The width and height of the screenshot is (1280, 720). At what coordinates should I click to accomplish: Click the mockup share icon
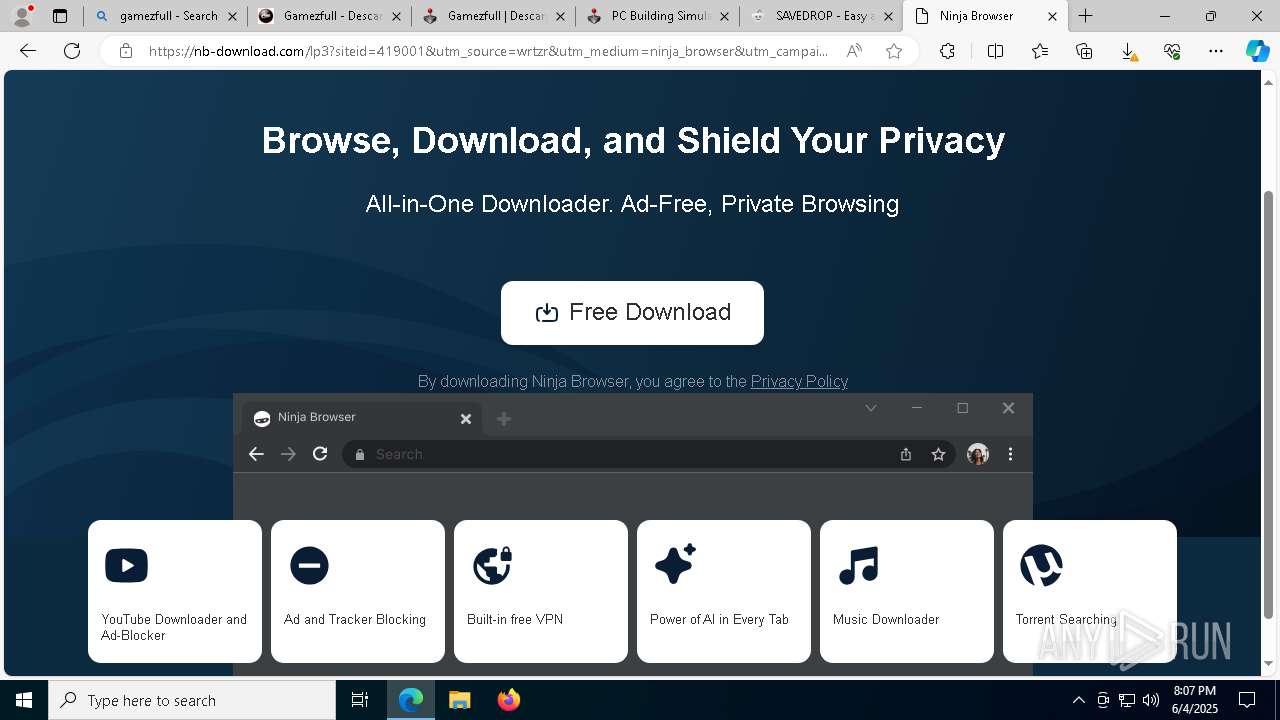906,454
